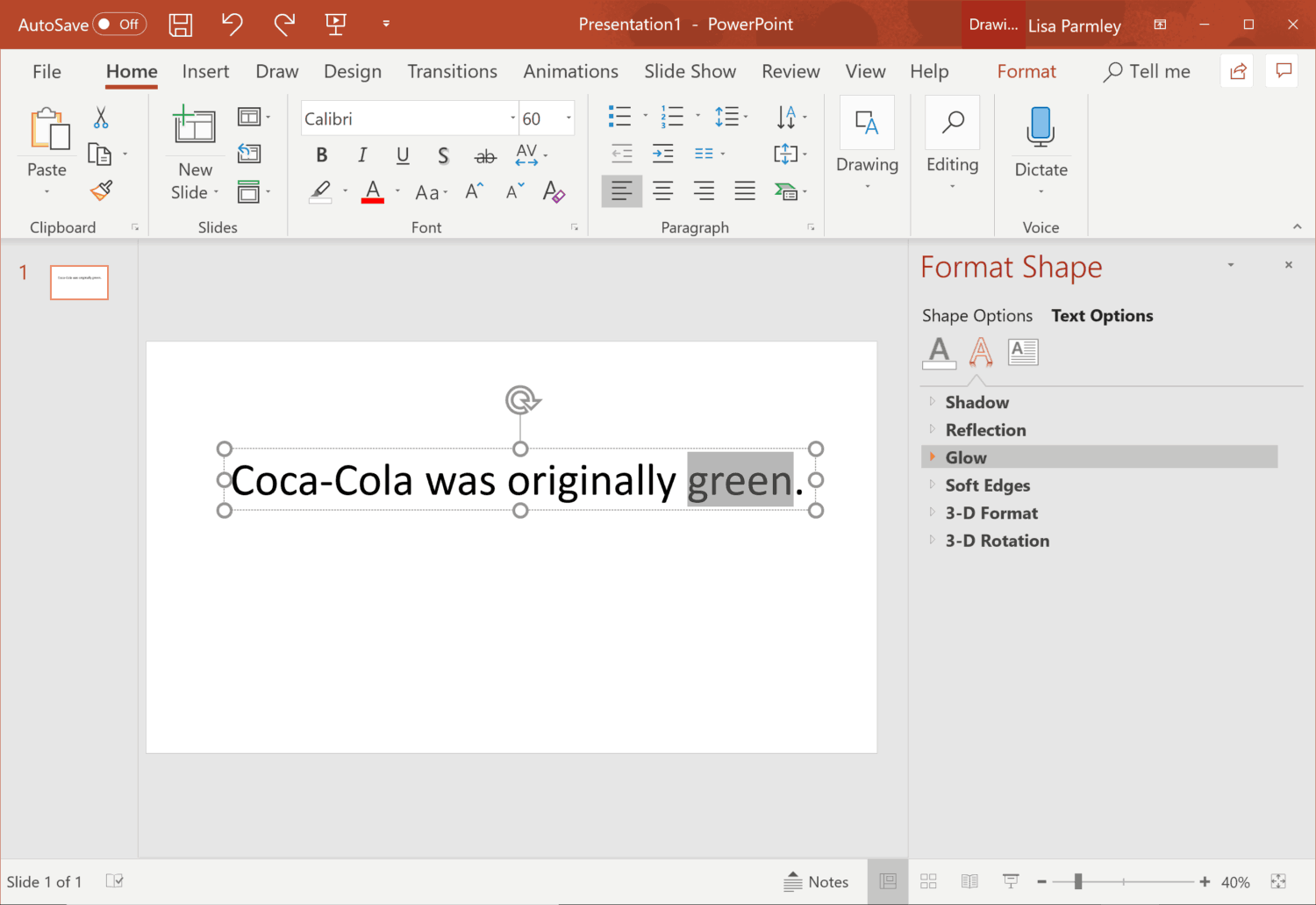Clear all text formatting
The height and width of the screenshot is (905, 1316).
coord(554,191)
